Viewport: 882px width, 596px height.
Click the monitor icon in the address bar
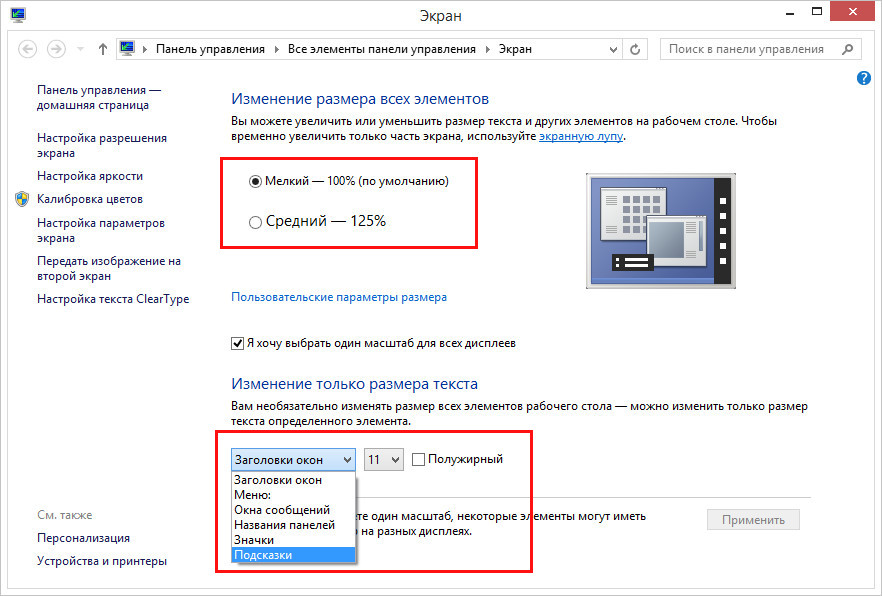pos(128,48)
